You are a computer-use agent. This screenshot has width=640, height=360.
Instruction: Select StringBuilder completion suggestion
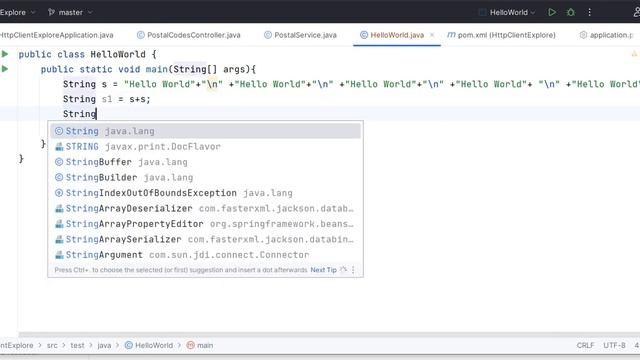coord(205,178)
